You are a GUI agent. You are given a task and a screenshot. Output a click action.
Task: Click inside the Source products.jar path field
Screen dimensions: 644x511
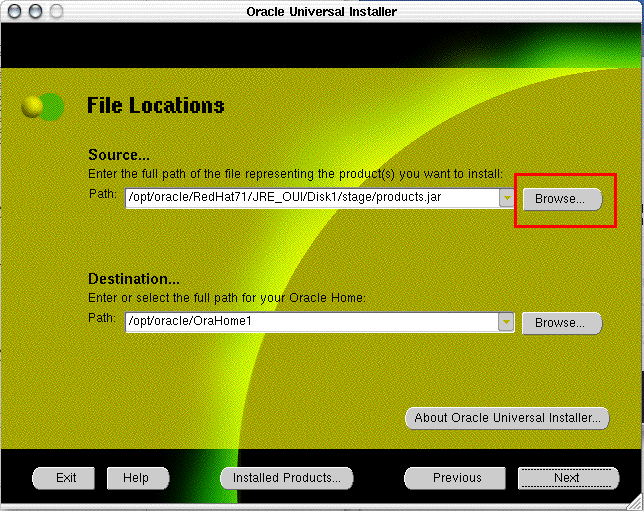click(x=310, y=198)
